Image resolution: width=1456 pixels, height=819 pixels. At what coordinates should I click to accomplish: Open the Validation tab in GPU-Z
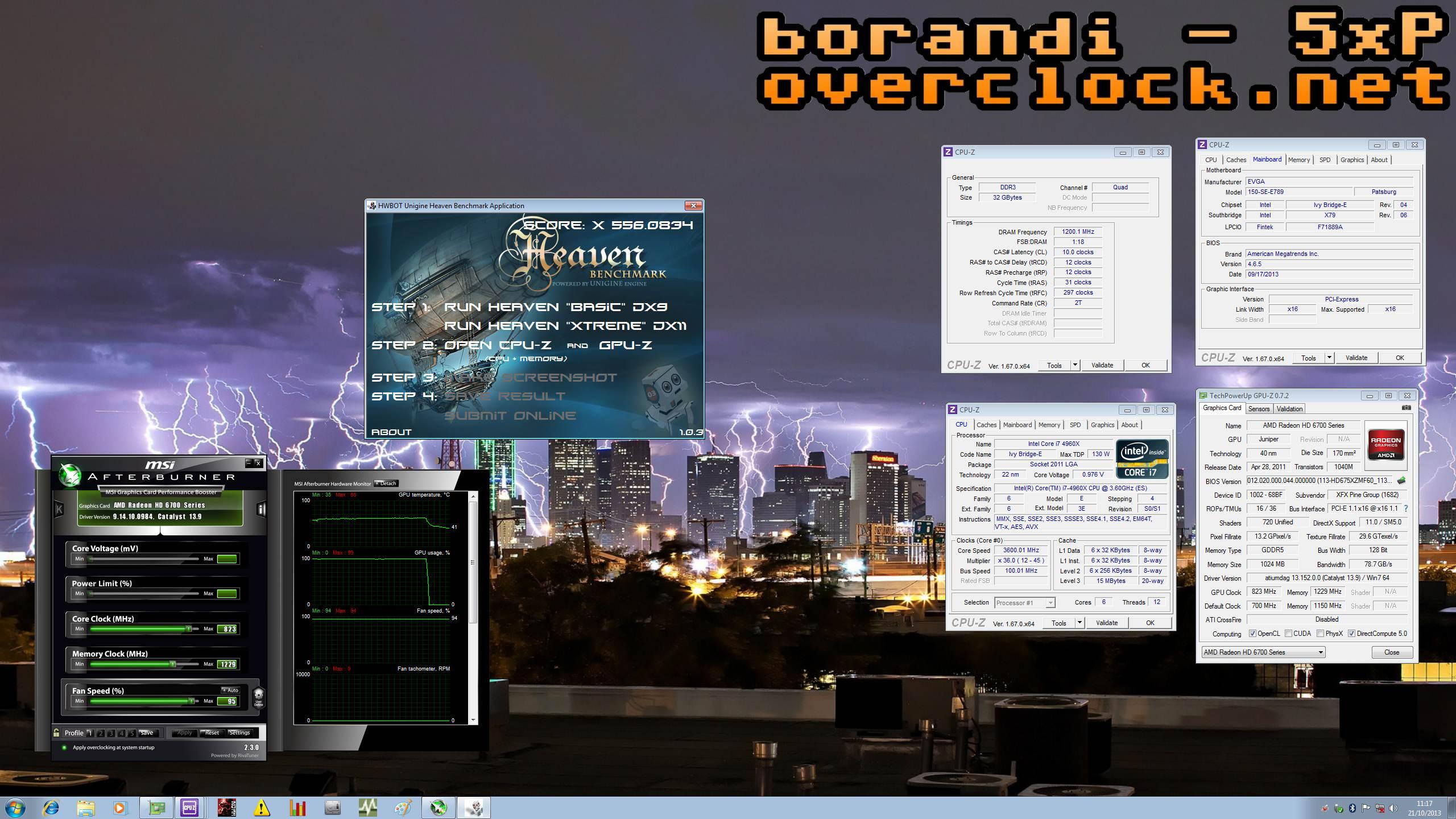pyautogui.click(x=1289, y=409)
